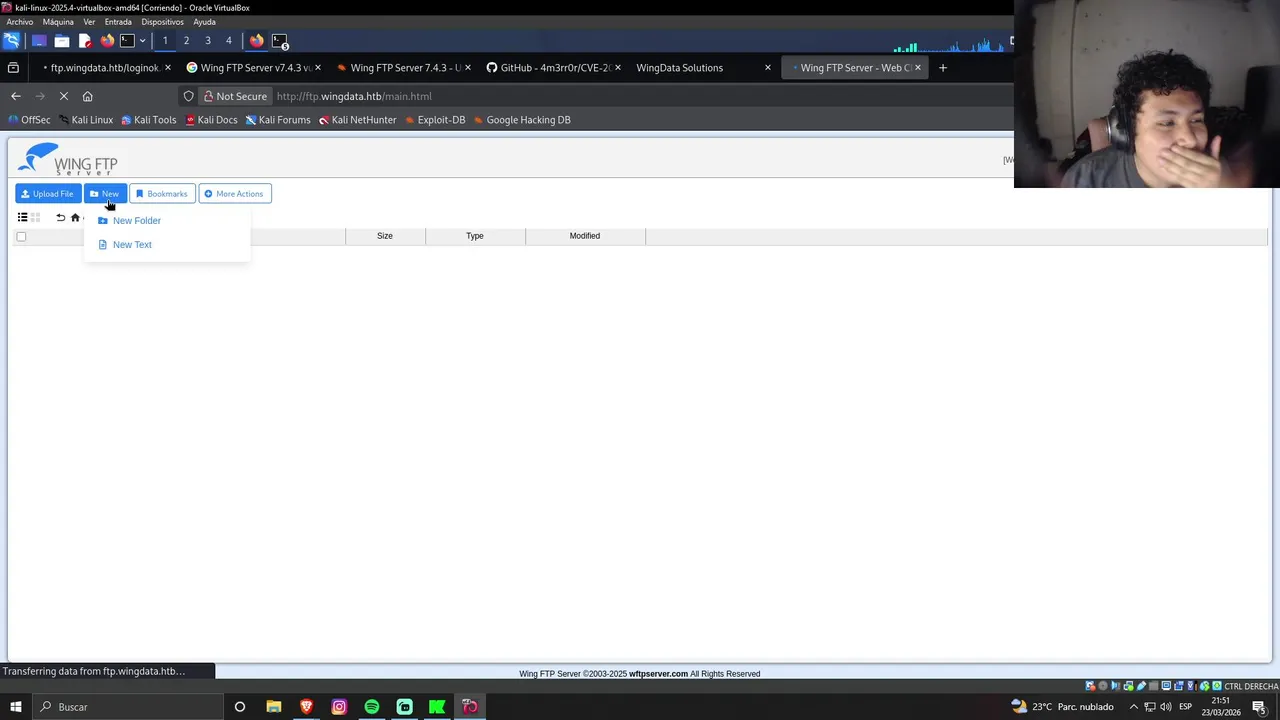Screen dimensions: 1280x720
Task: Open the Kali Linux bookmark
Action: pos(85,120)
